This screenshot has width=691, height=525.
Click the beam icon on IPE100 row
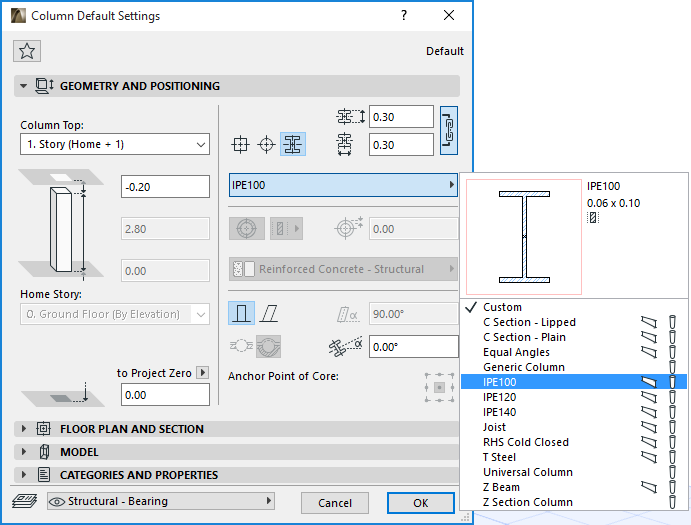649,382
